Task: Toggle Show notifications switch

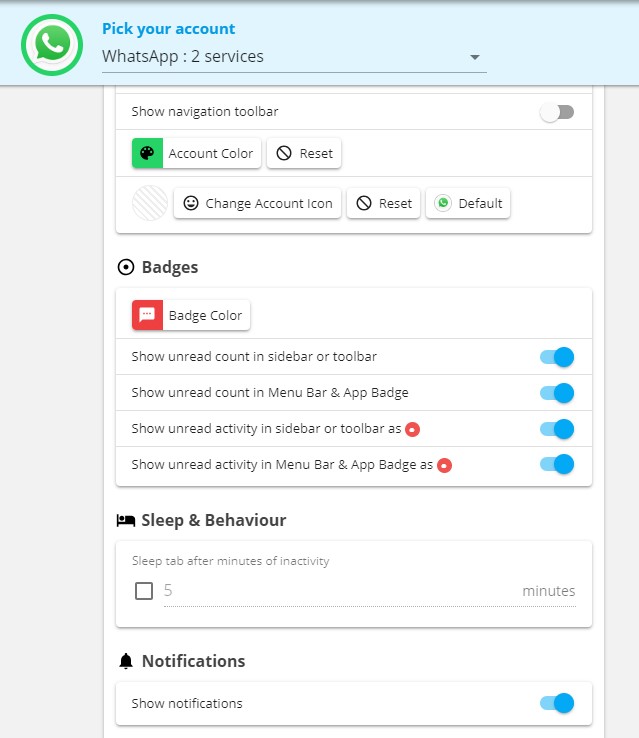Action: click(557, 703)
